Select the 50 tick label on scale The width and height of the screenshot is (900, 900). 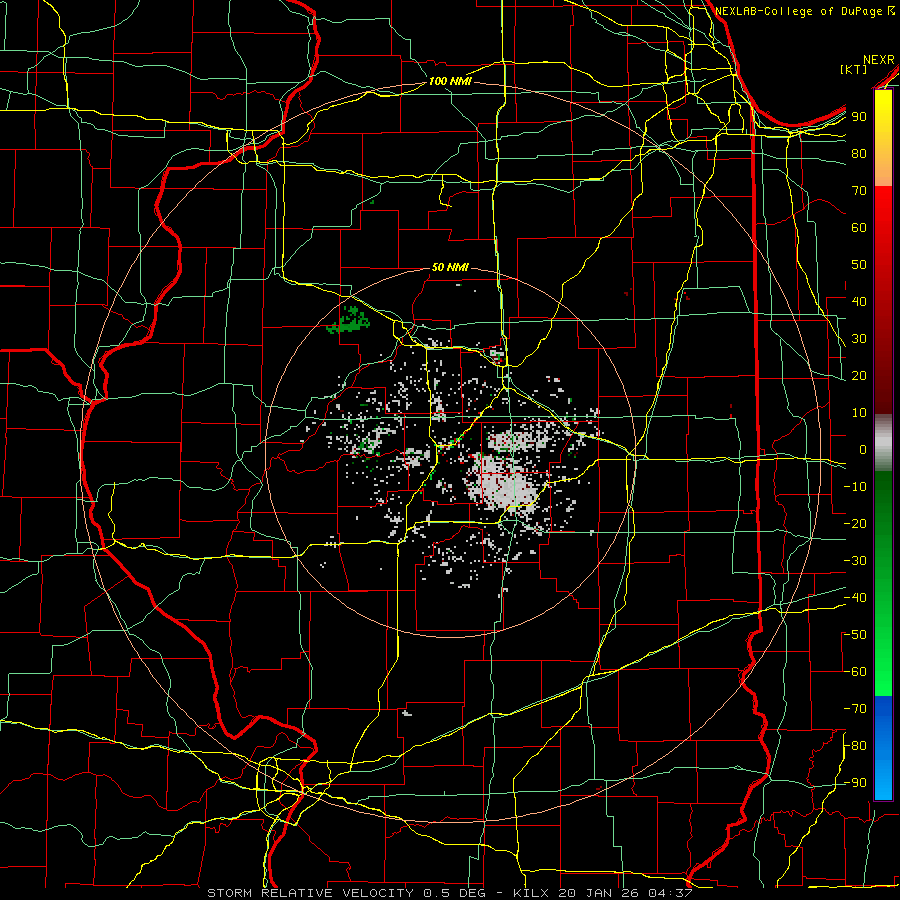tap(859, 265)
